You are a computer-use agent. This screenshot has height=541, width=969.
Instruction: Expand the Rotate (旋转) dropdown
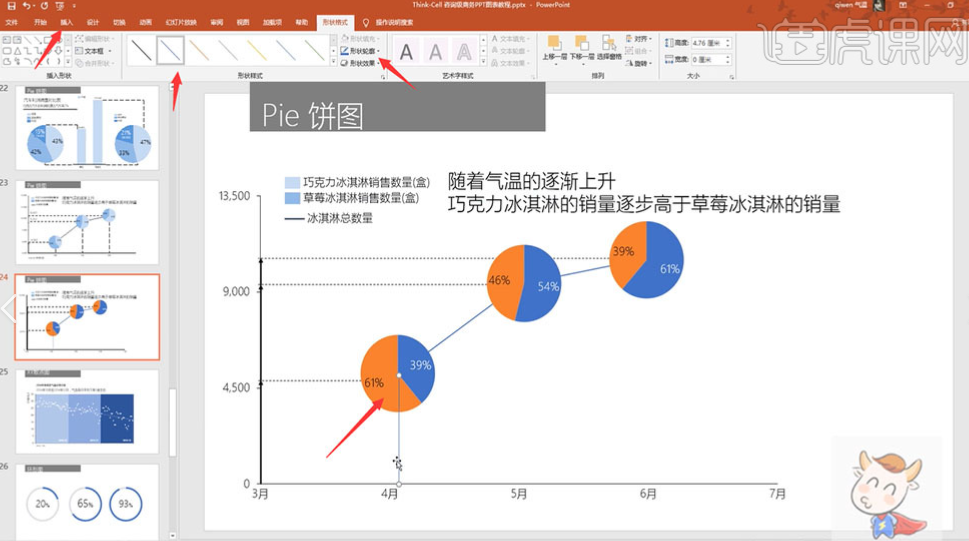pyautogui.click(x=640, y=63)
